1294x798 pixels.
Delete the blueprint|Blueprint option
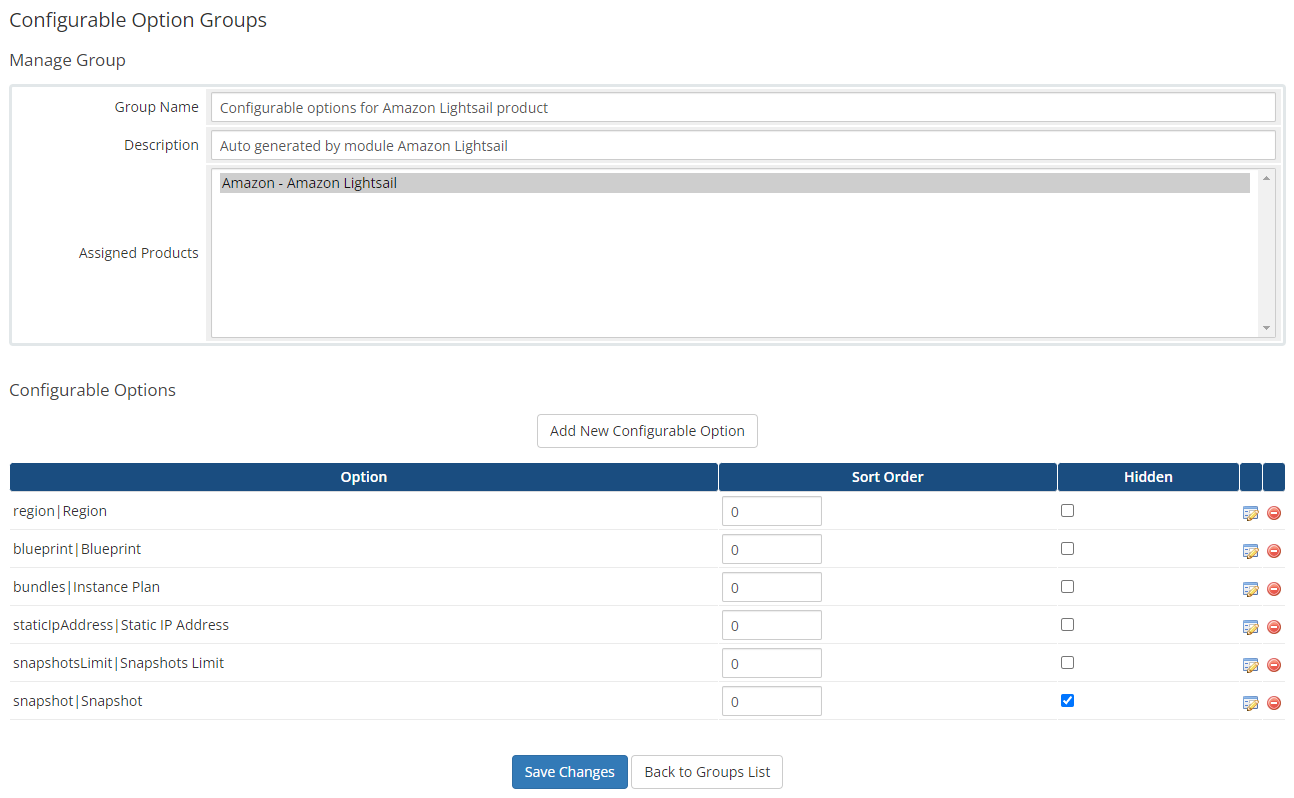[1274, 550]
